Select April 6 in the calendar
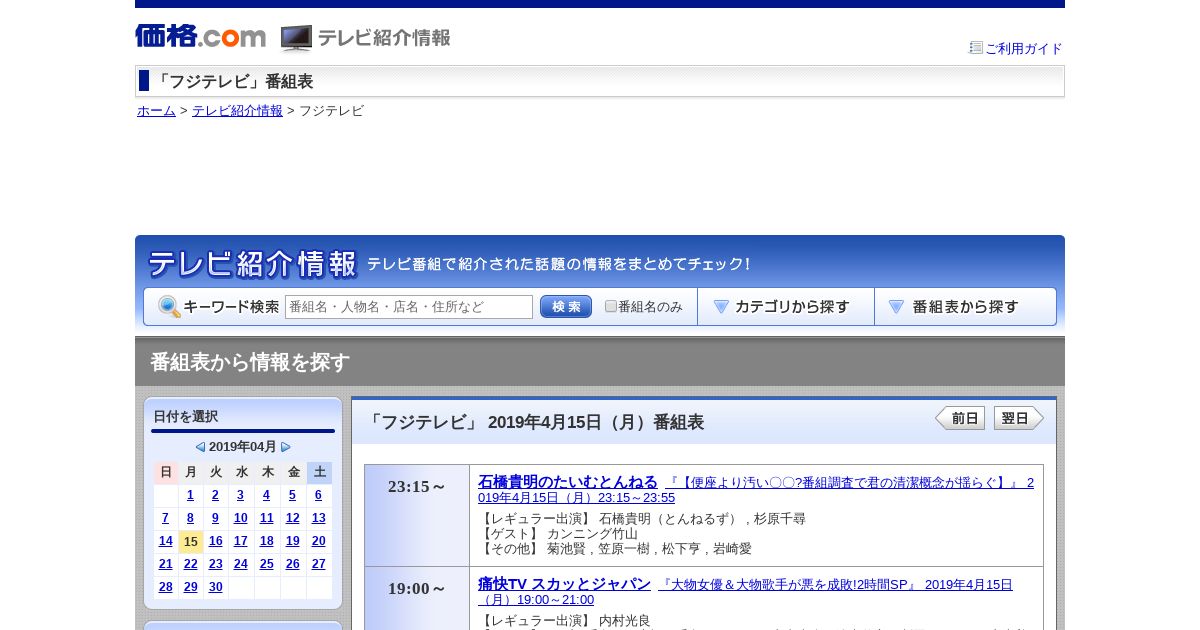1200x630 pixels. [x=318, y=495]
